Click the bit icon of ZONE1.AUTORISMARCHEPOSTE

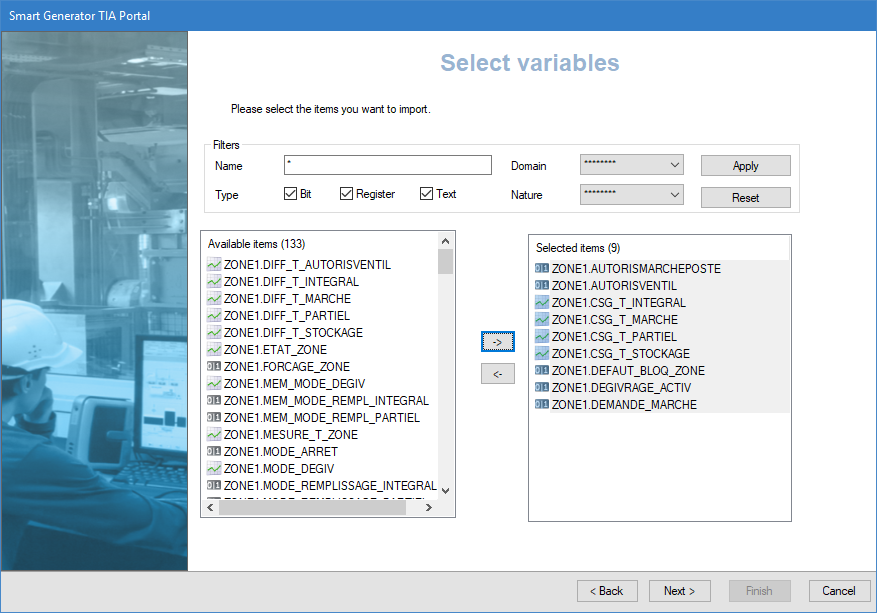coord(542,269)
